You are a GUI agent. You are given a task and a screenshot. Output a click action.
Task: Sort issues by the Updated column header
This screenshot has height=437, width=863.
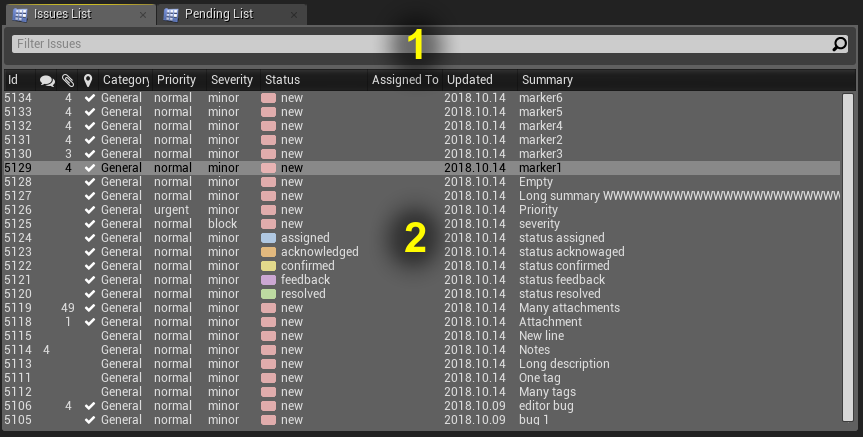tap(469, 80)
